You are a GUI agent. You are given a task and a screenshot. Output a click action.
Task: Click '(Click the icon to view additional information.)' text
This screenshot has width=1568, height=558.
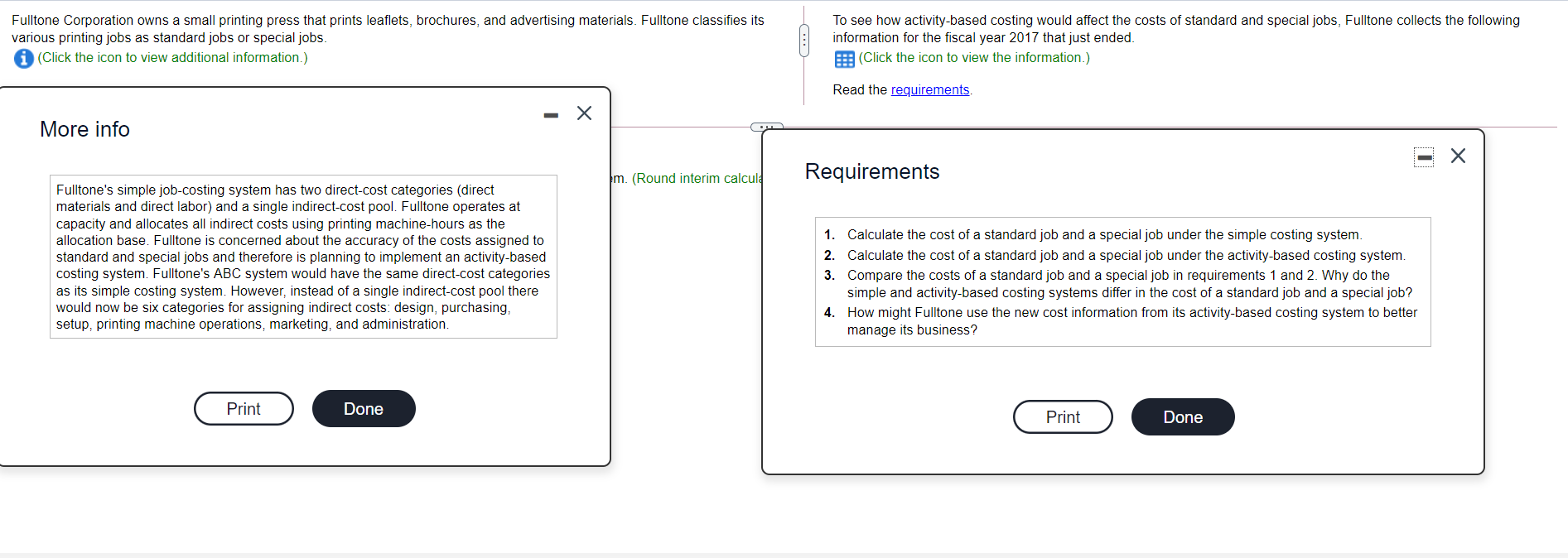(172, 58)
